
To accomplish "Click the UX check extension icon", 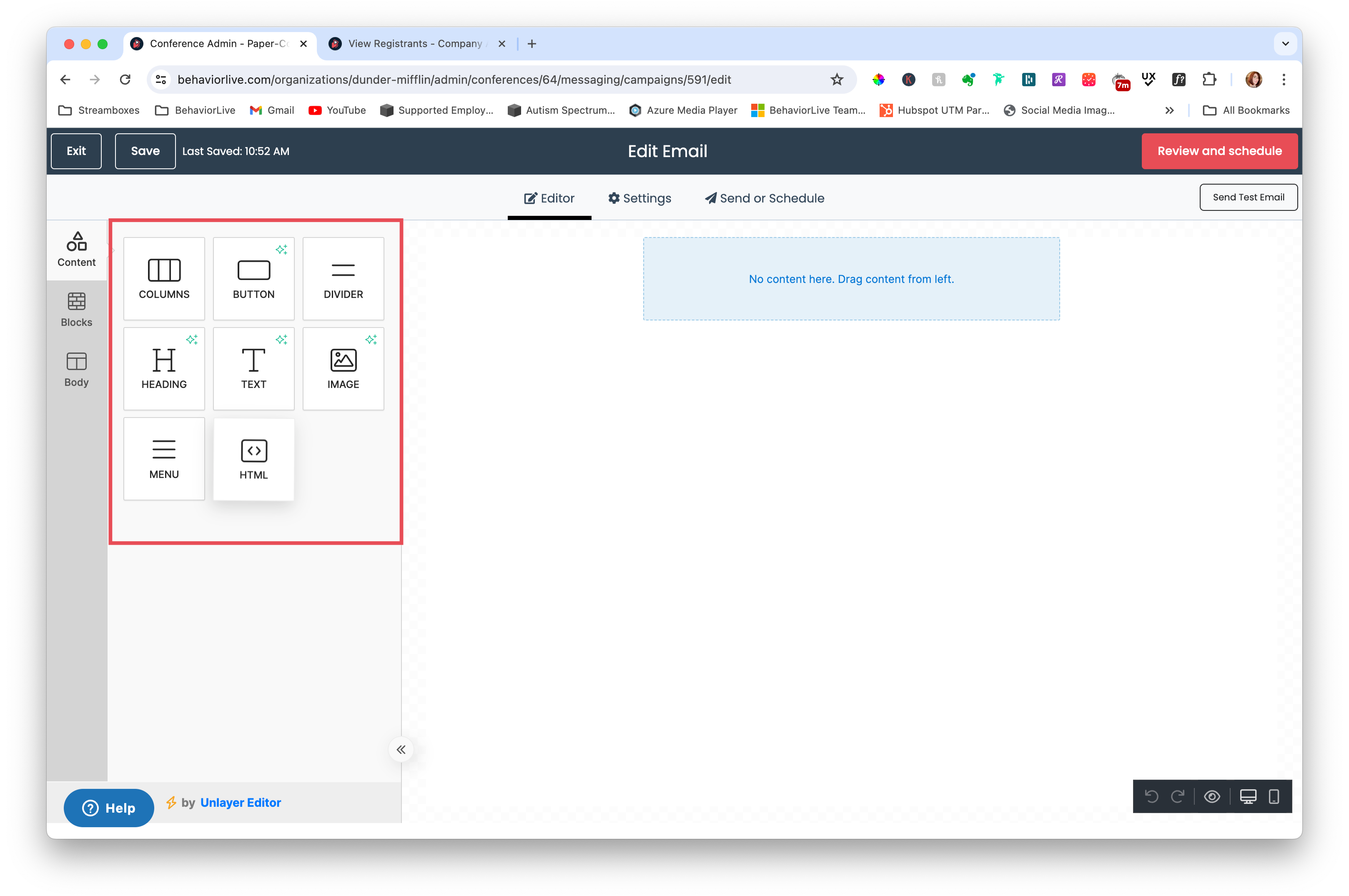I will 1148,80.
